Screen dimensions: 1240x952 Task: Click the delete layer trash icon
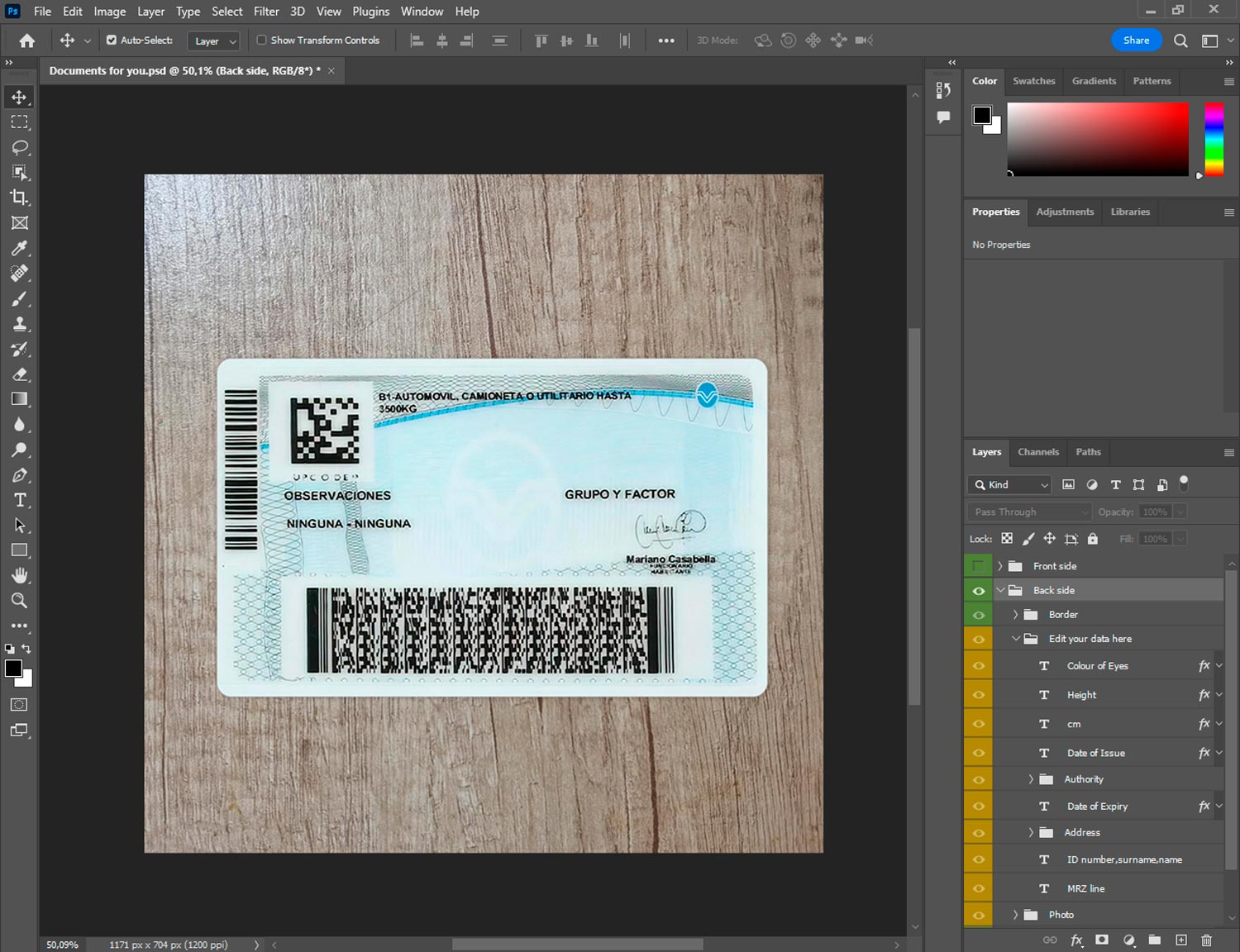pos(1206,940)
